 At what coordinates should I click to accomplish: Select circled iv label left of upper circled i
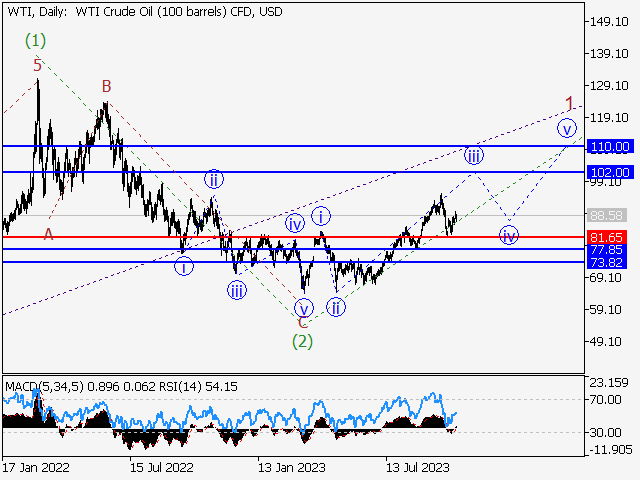295,223
